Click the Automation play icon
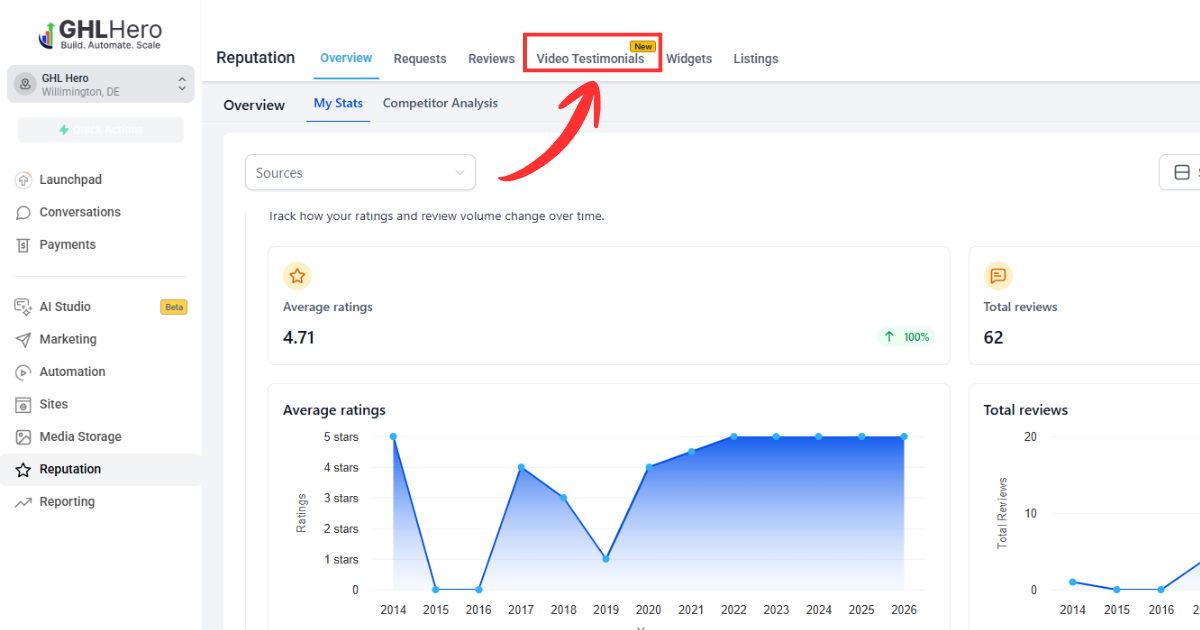The width and height of the screenshot is (1200, 630). pyautogui.click(x=24, y=372)
